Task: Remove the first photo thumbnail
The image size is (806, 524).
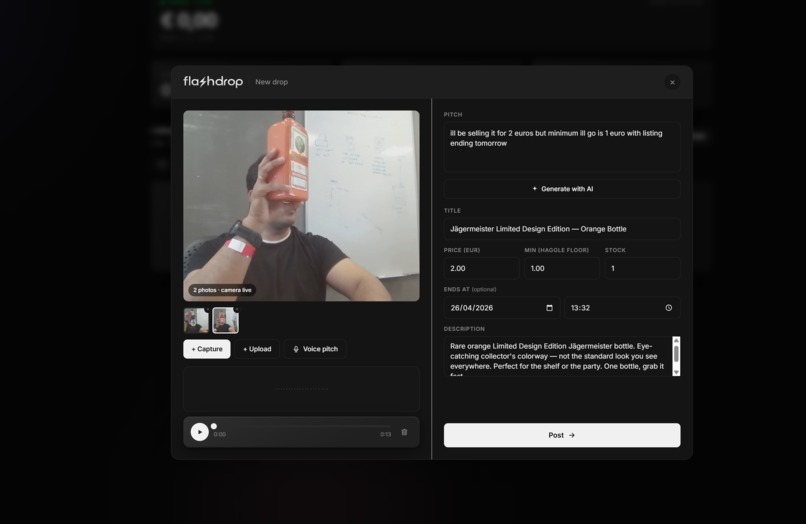Action: 208,309
